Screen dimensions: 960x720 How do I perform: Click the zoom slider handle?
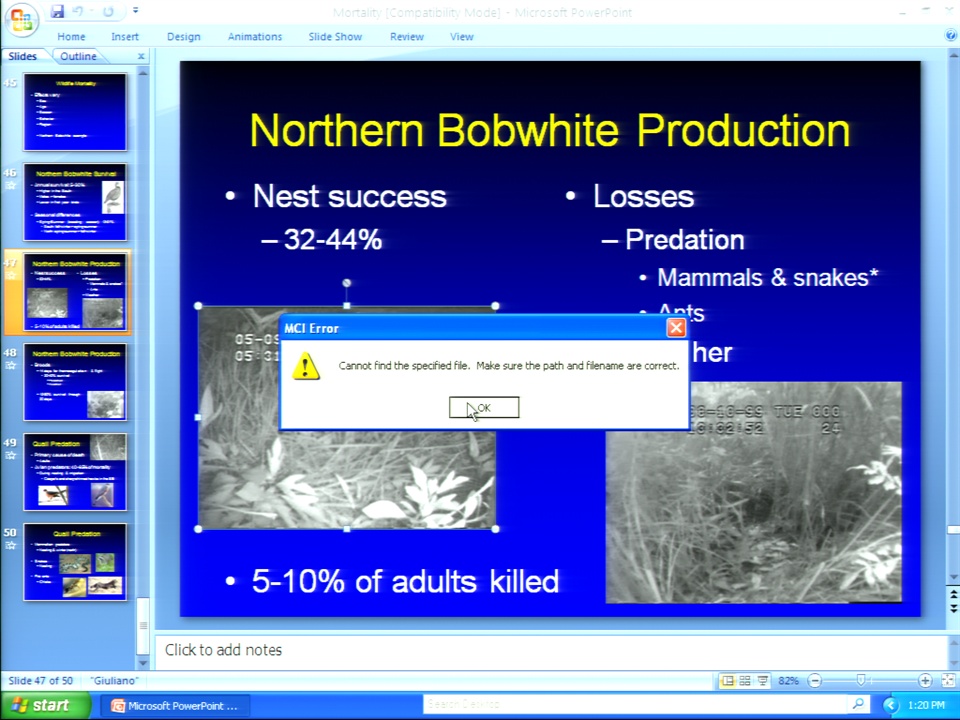[x=861, y=680]
